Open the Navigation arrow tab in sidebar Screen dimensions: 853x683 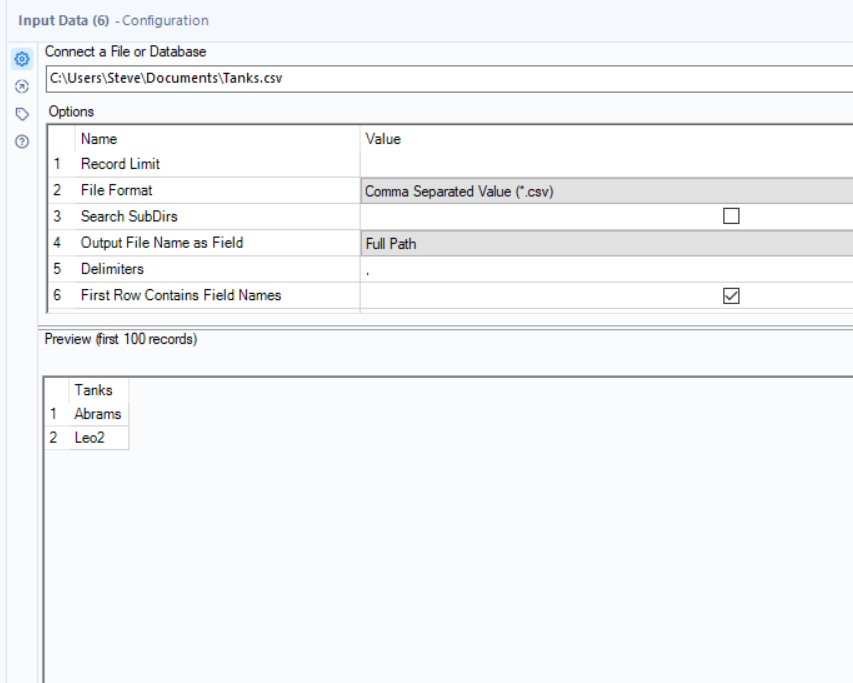click(20, 86)
